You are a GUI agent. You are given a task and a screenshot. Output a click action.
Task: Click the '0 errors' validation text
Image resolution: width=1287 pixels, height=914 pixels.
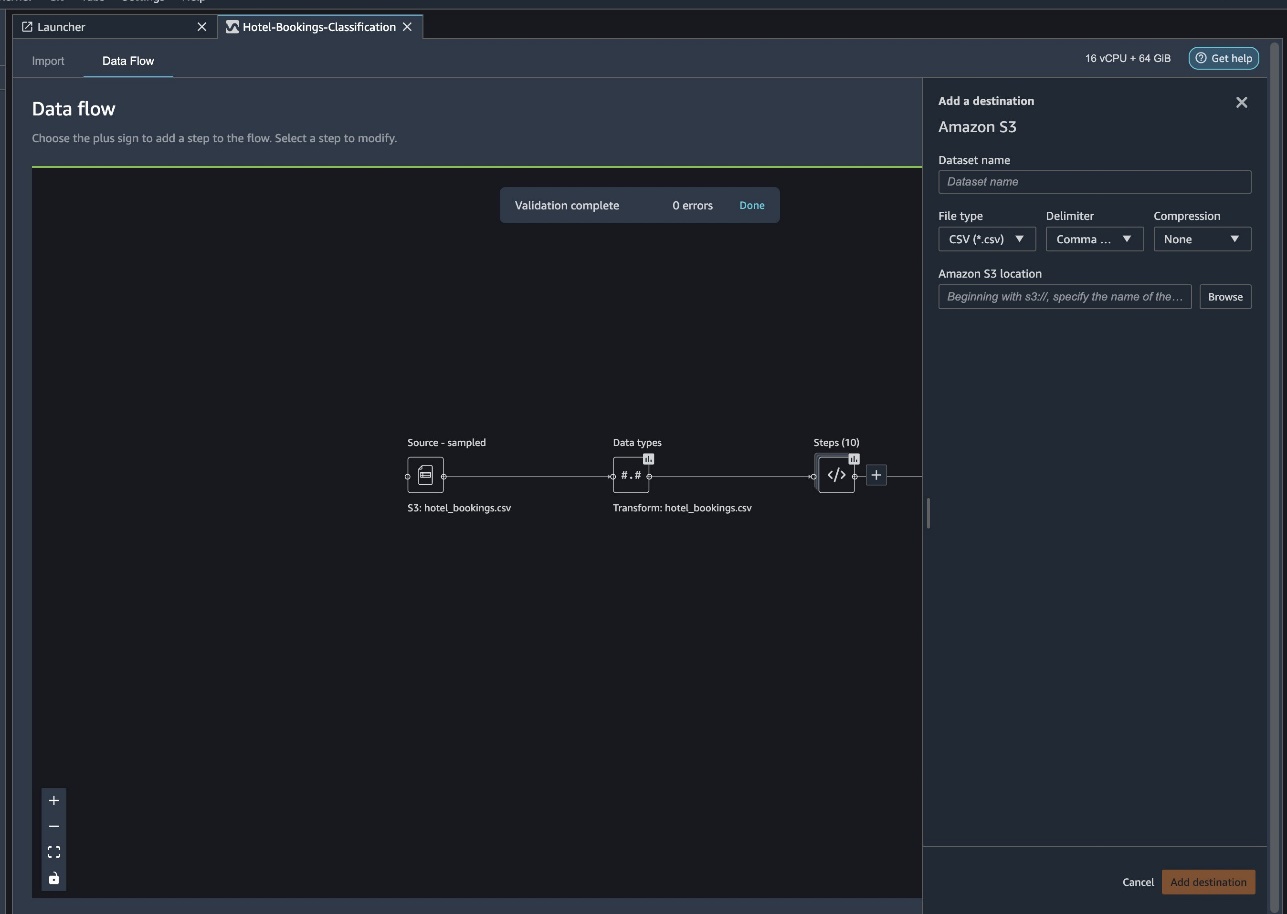pos(693,205)
